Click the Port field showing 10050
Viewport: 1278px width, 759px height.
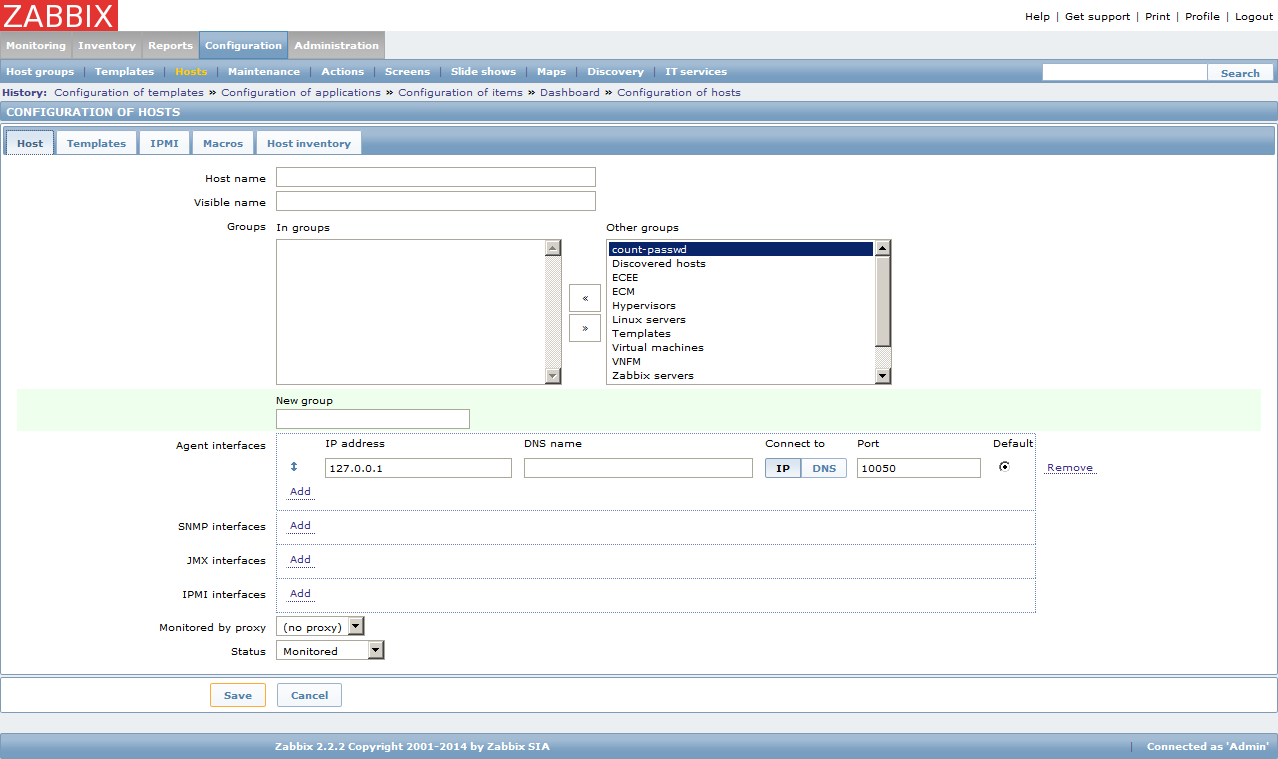point(919,468)
